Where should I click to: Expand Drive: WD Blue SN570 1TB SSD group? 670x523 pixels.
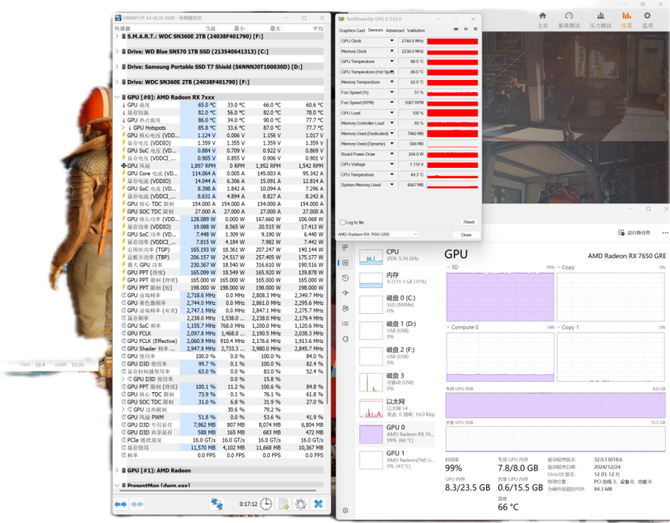117,51
